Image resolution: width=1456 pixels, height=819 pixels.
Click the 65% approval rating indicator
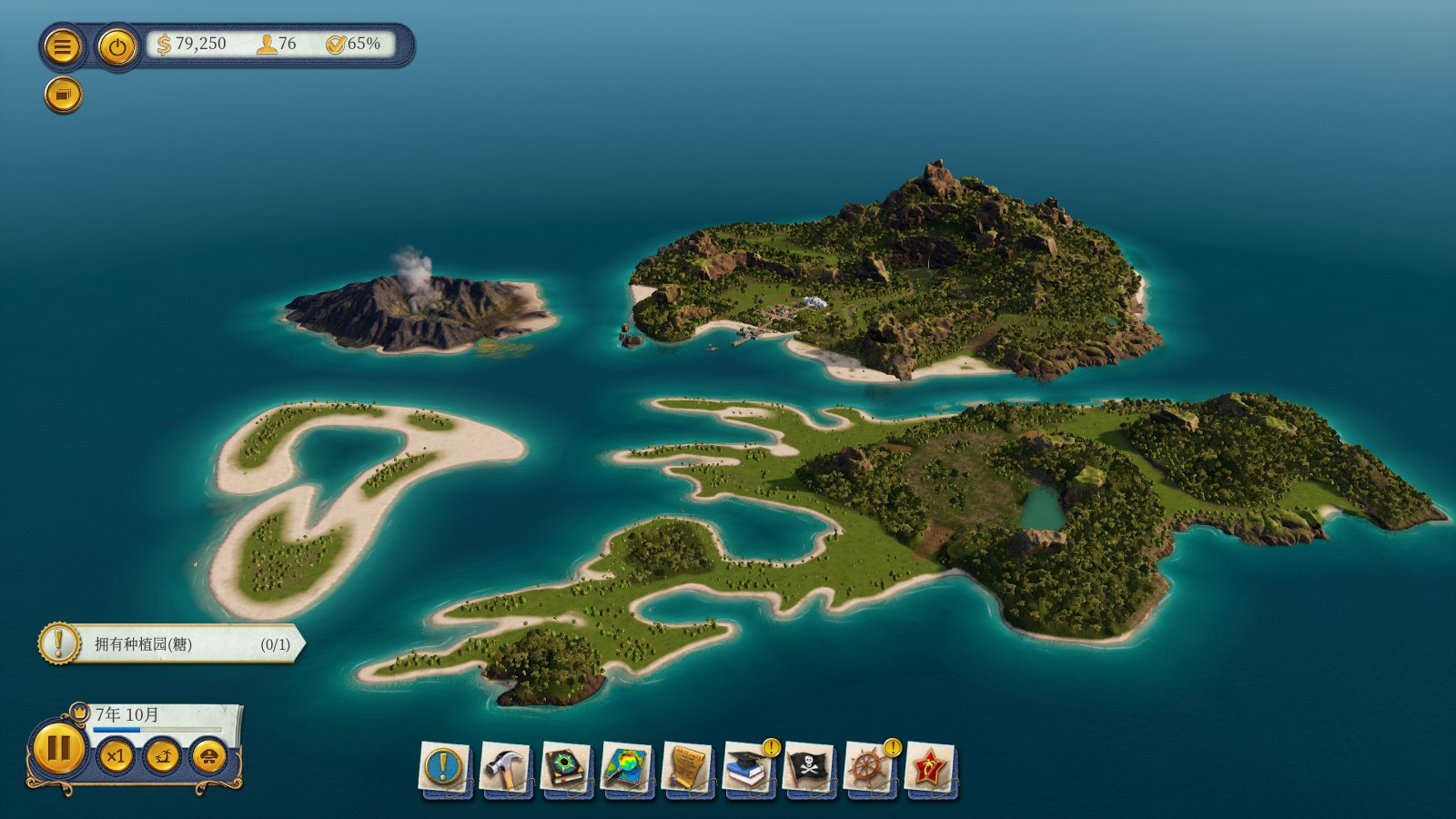coord(353,44)
